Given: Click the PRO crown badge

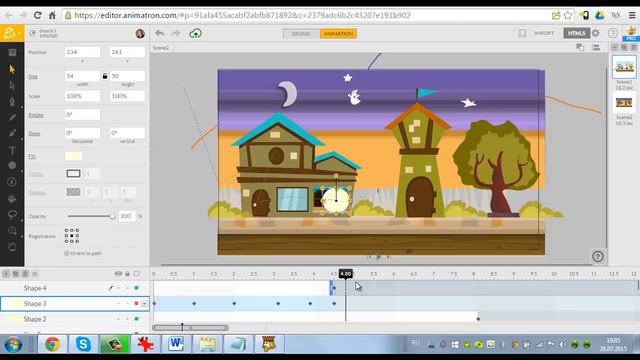Looking at the screenshot, I should (631, 33).
